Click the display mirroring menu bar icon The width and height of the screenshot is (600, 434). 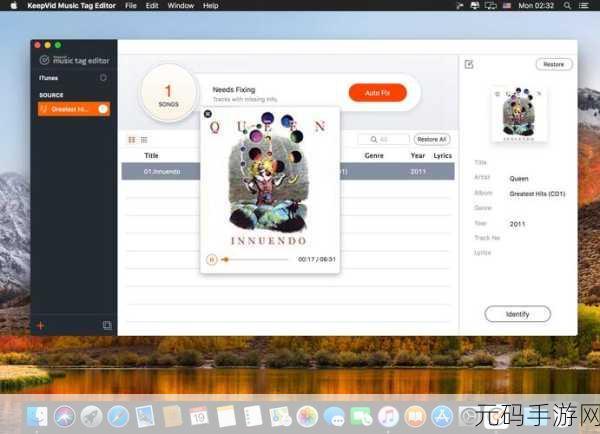[491, 5]
